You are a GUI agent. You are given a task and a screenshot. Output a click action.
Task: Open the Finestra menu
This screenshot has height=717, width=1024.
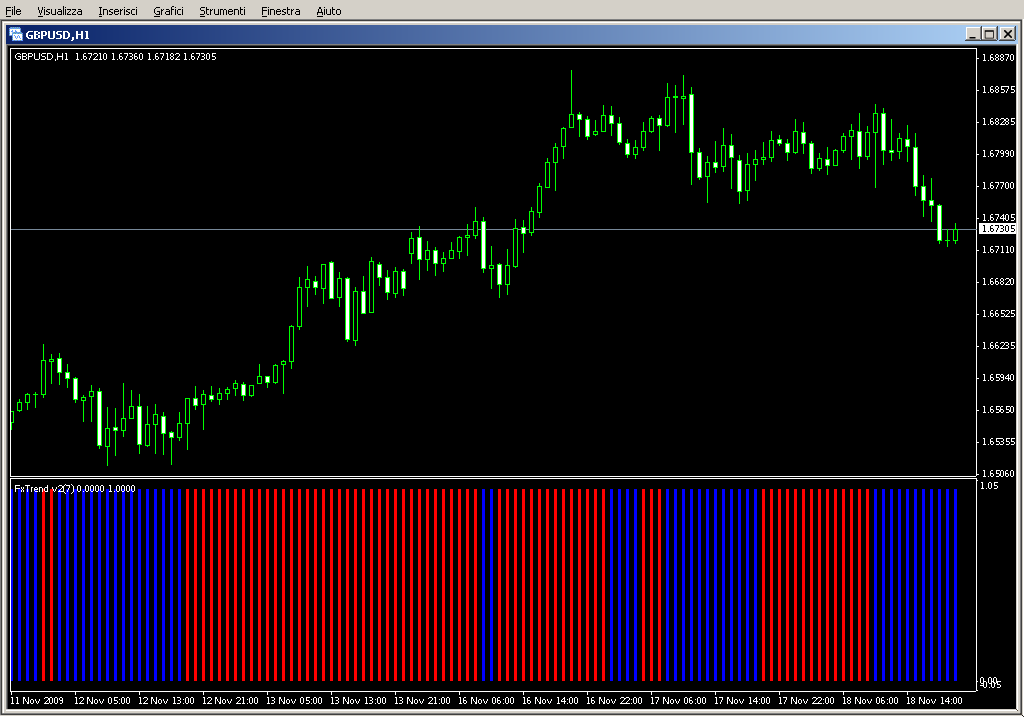(x=280, y=11)
